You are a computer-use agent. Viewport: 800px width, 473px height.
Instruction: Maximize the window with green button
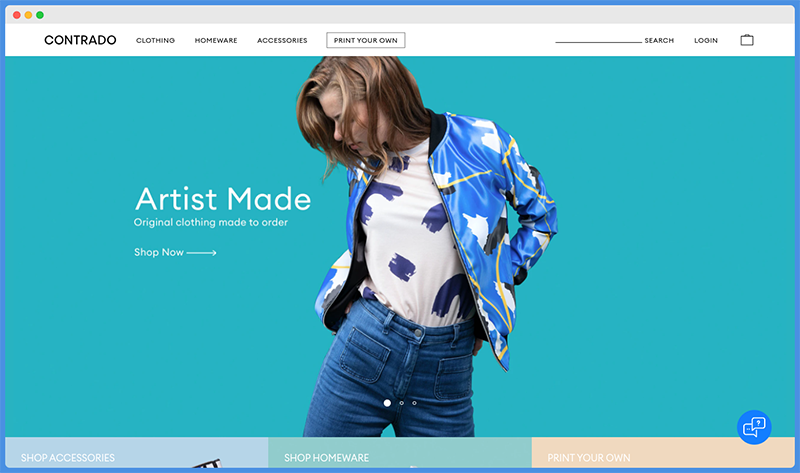[x=40, y=15]
